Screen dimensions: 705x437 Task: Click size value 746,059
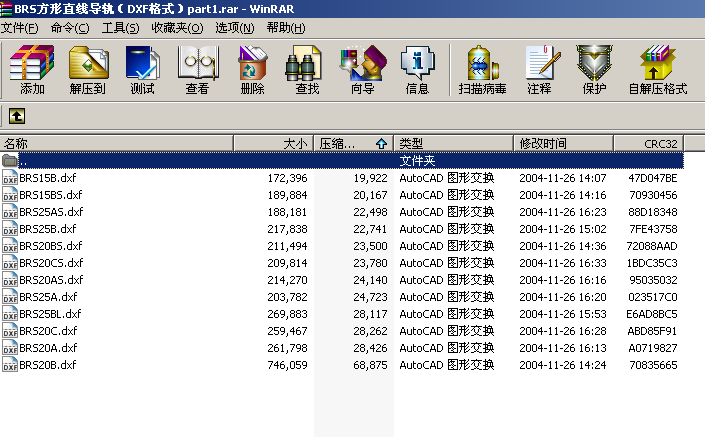point(287,365)
